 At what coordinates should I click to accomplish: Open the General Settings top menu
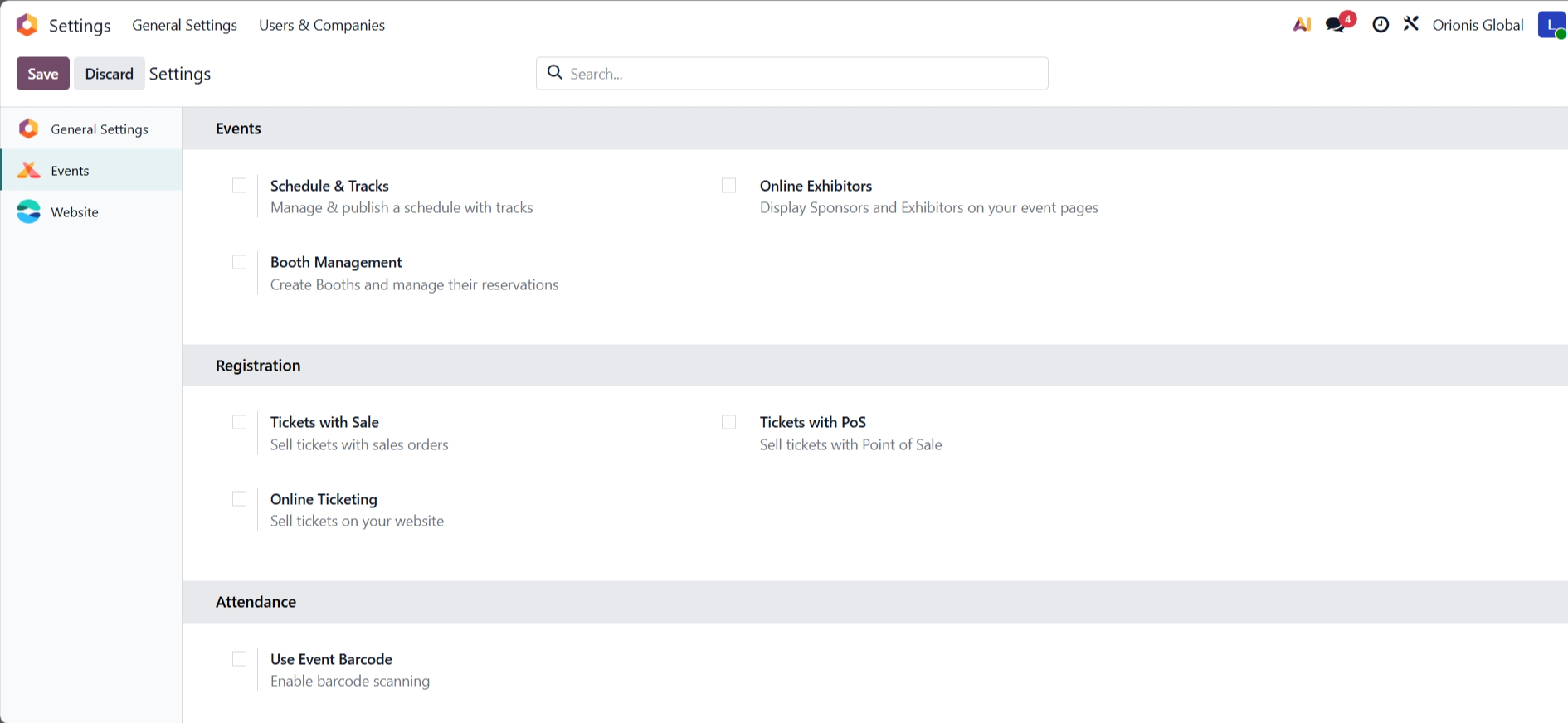click(184, 25)
